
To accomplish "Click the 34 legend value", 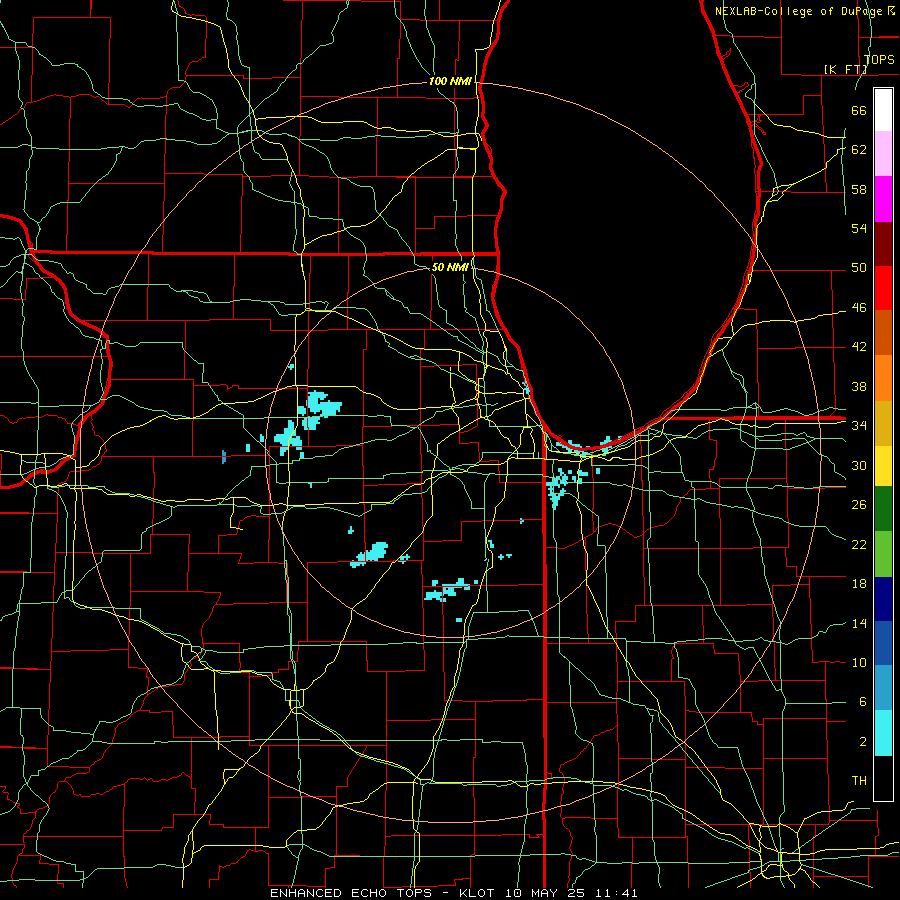I will tap(859, 425).
